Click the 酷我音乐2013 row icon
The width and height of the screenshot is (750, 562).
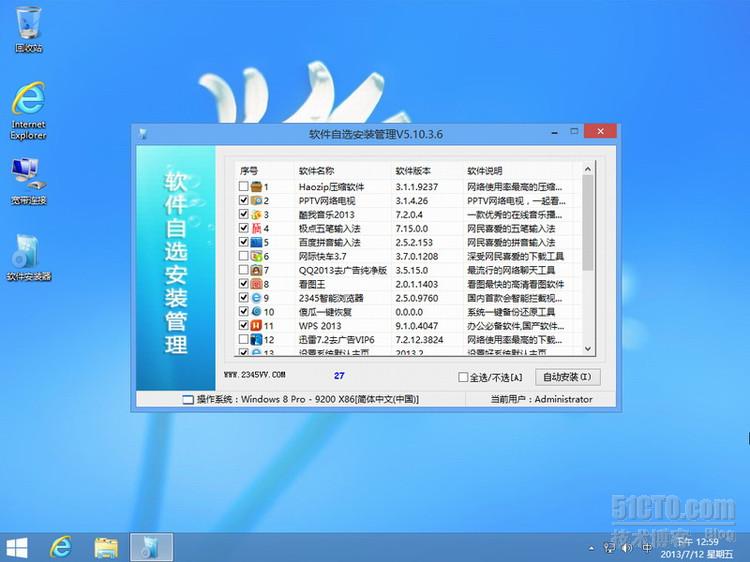pyautogui.click(x=256, y=214)
